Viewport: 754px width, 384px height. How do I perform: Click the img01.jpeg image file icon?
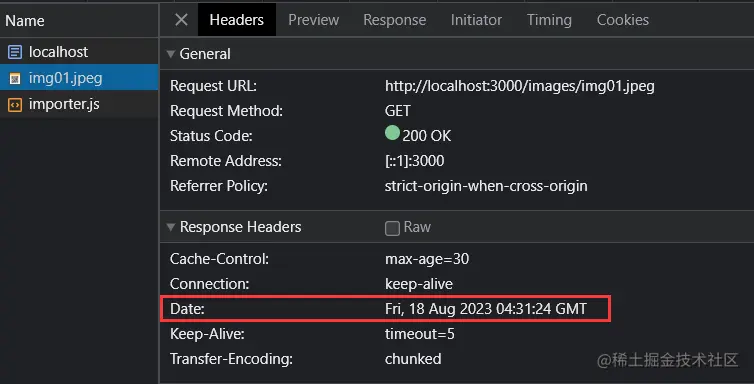pos(15,78)
